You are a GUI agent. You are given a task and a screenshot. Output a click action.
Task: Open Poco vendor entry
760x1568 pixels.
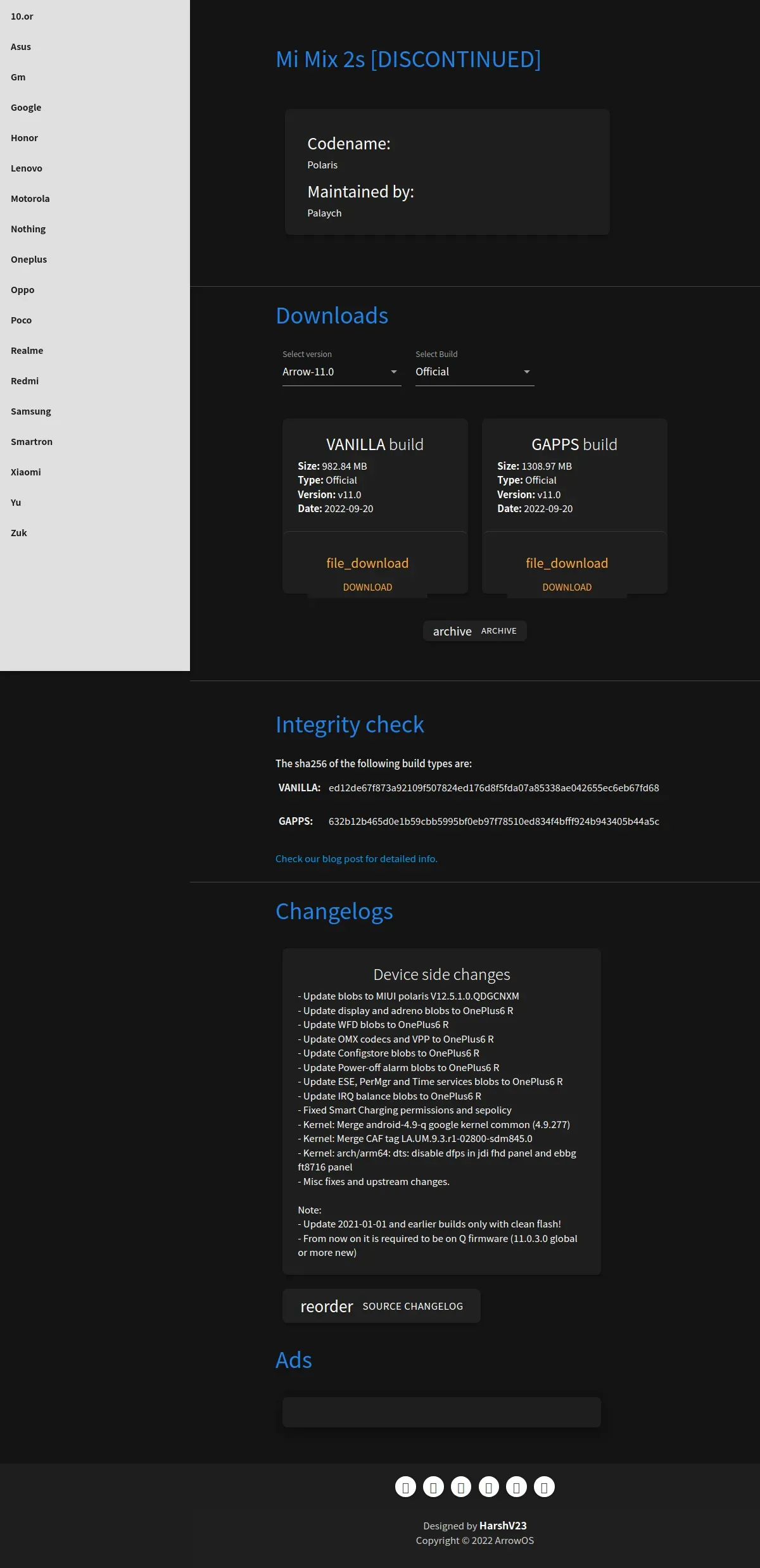(x=95, y=320)
